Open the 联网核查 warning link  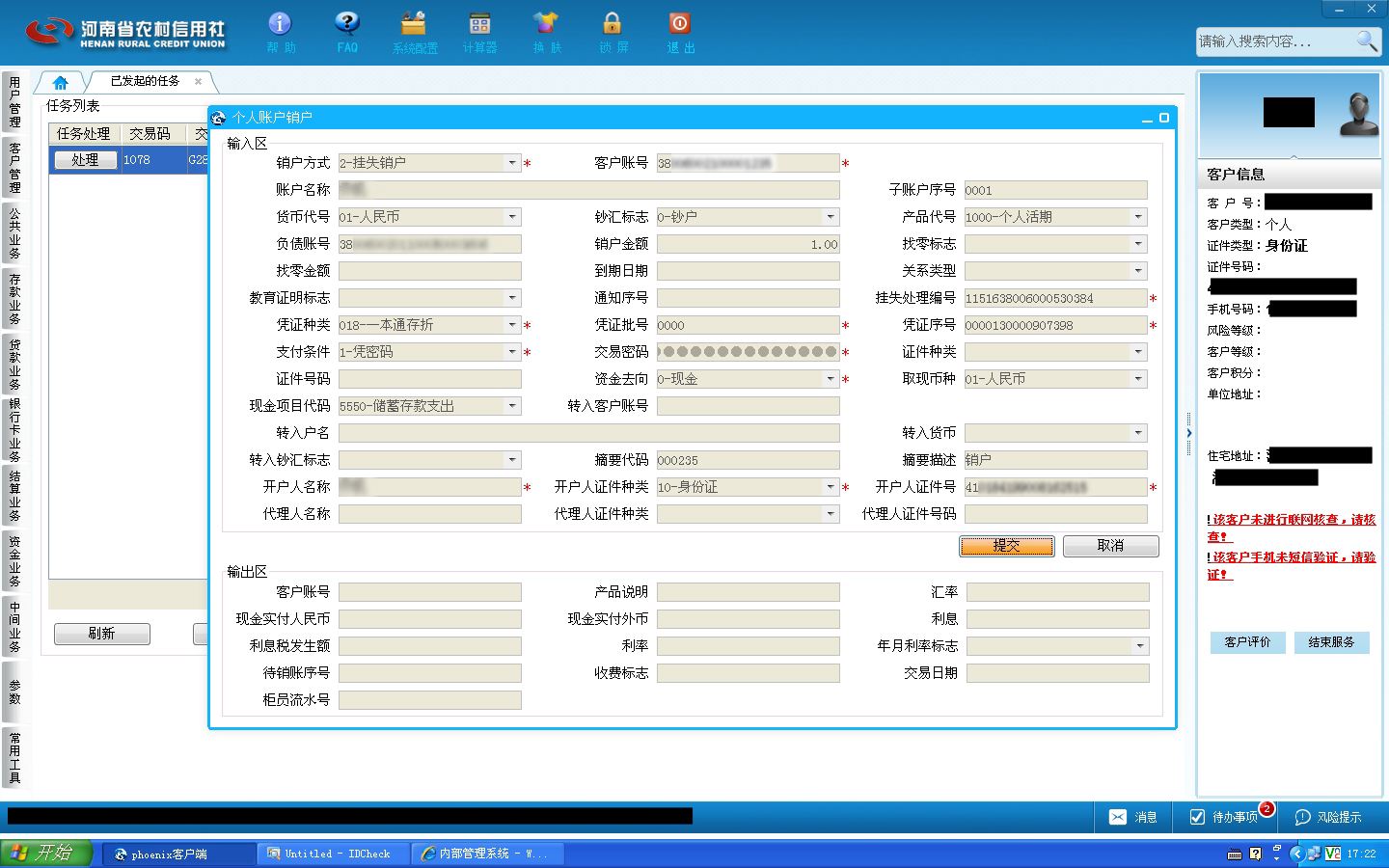(1292, 528)
